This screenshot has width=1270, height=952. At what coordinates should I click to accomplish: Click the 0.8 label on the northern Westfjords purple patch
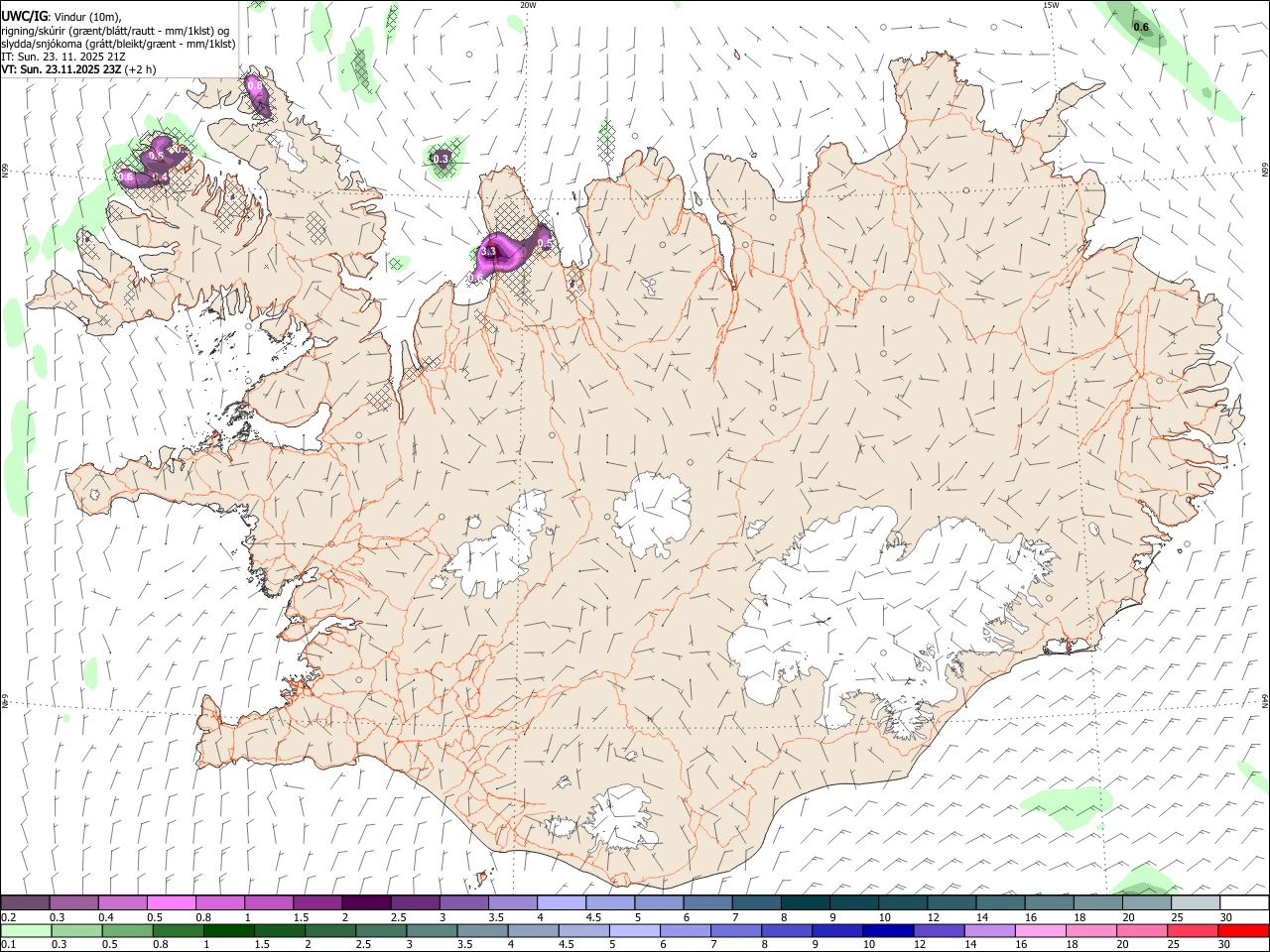[x=255, y=87]
